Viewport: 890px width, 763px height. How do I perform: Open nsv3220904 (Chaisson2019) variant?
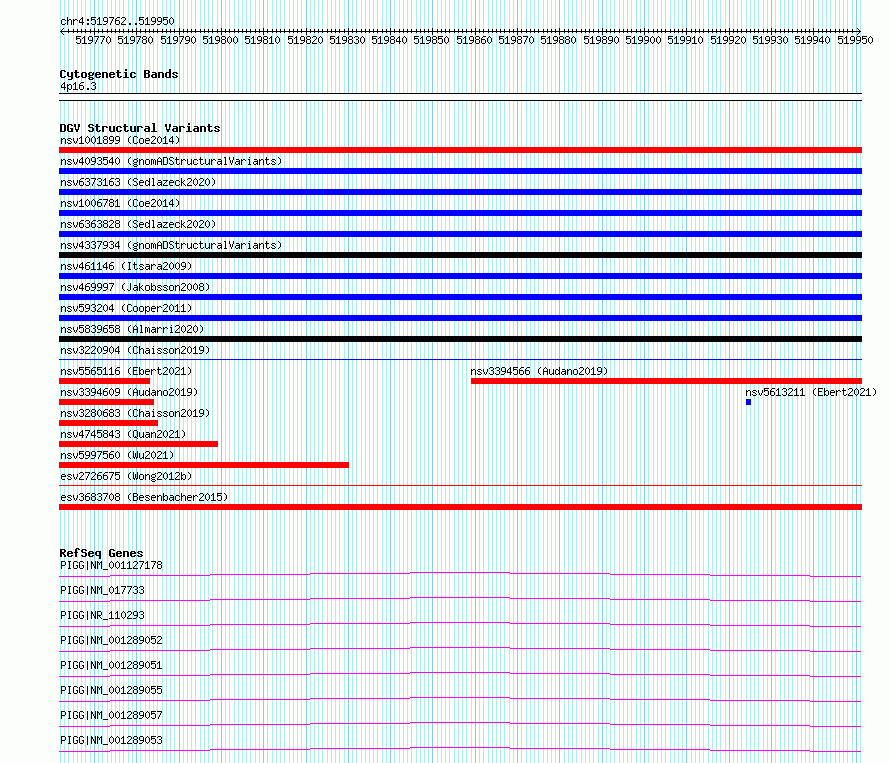coord(135,350)
